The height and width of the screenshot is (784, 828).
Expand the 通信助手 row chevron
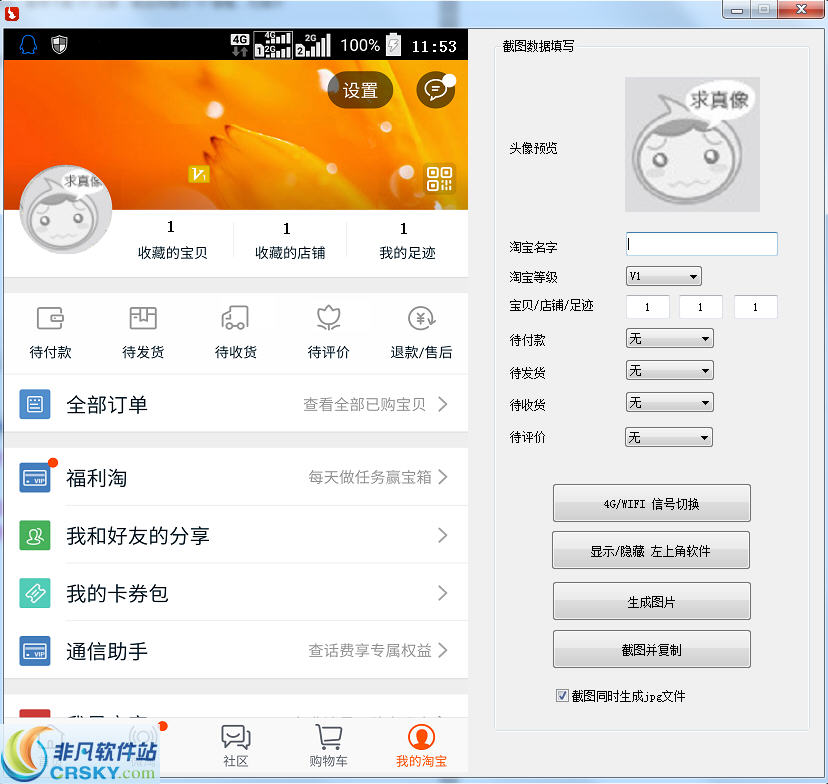443,650
